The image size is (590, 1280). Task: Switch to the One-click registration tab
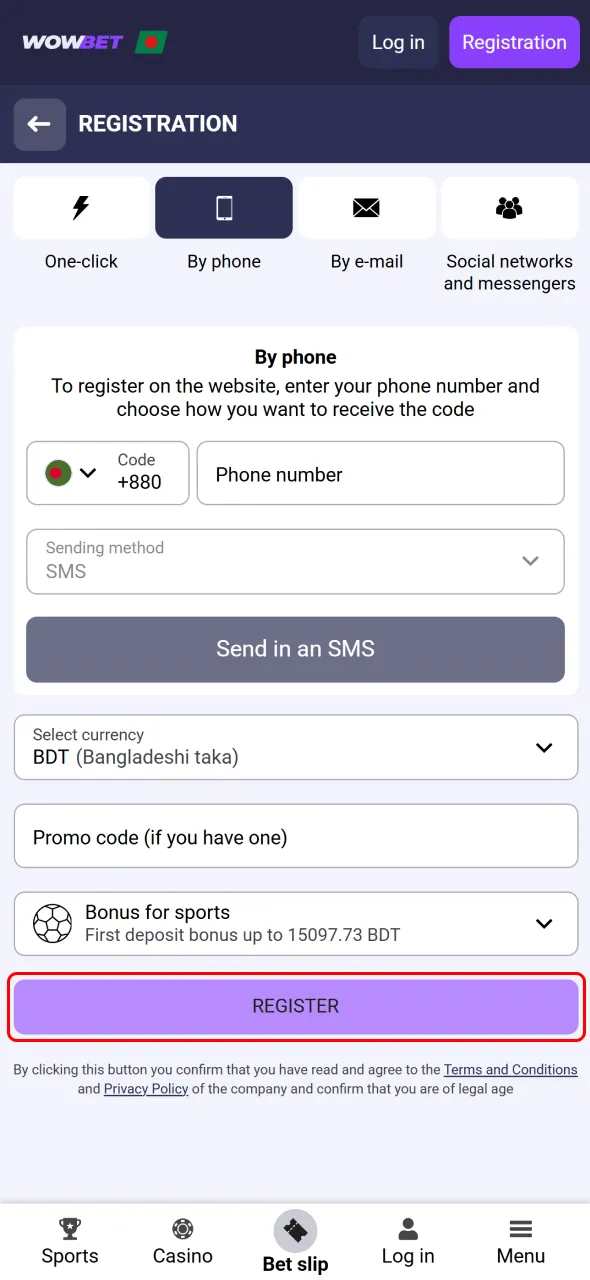coord(81,220)
